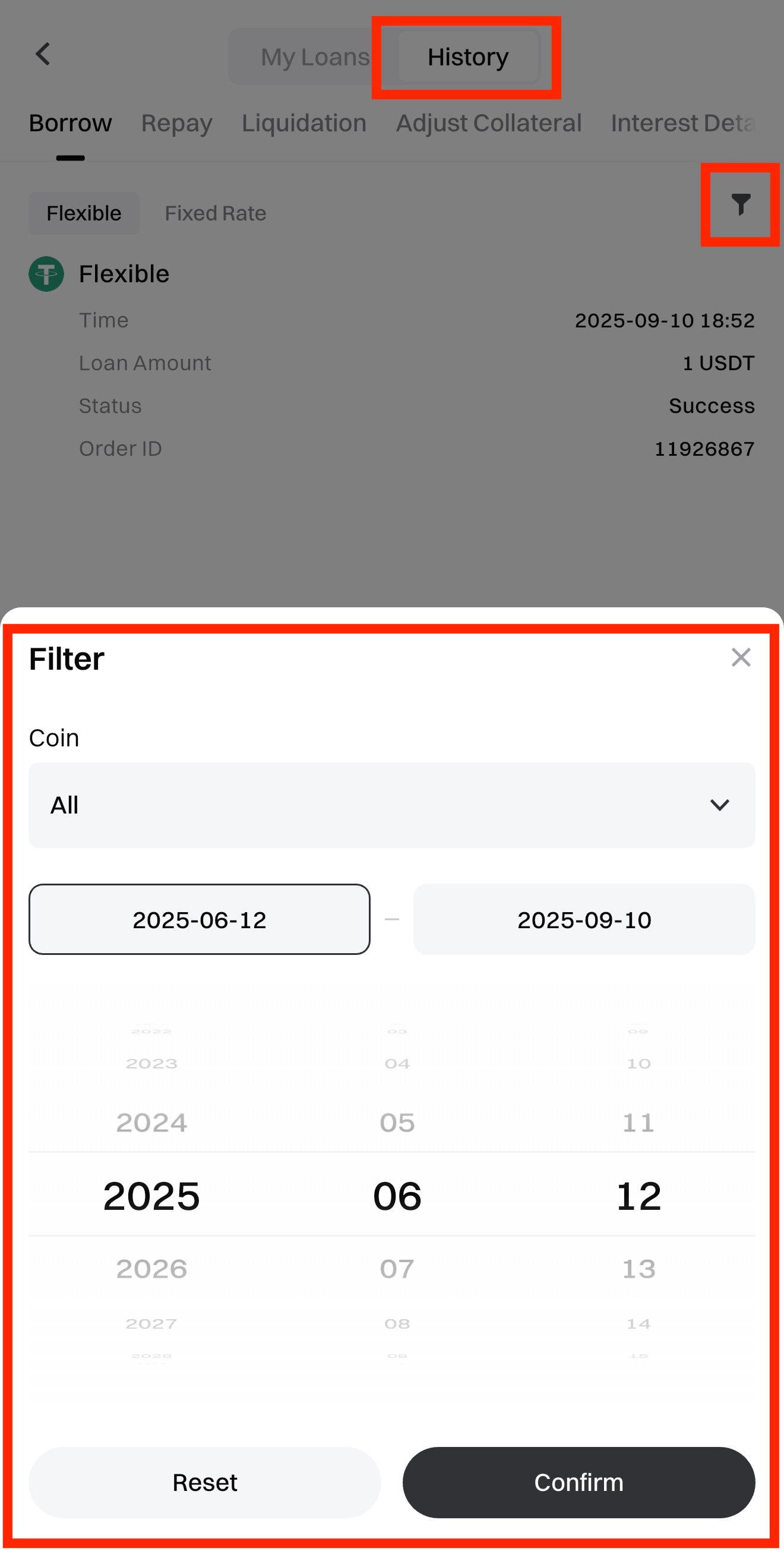784x1567 pixels.
Task: Tap the Tether coin icon
Action: [46, 274]
